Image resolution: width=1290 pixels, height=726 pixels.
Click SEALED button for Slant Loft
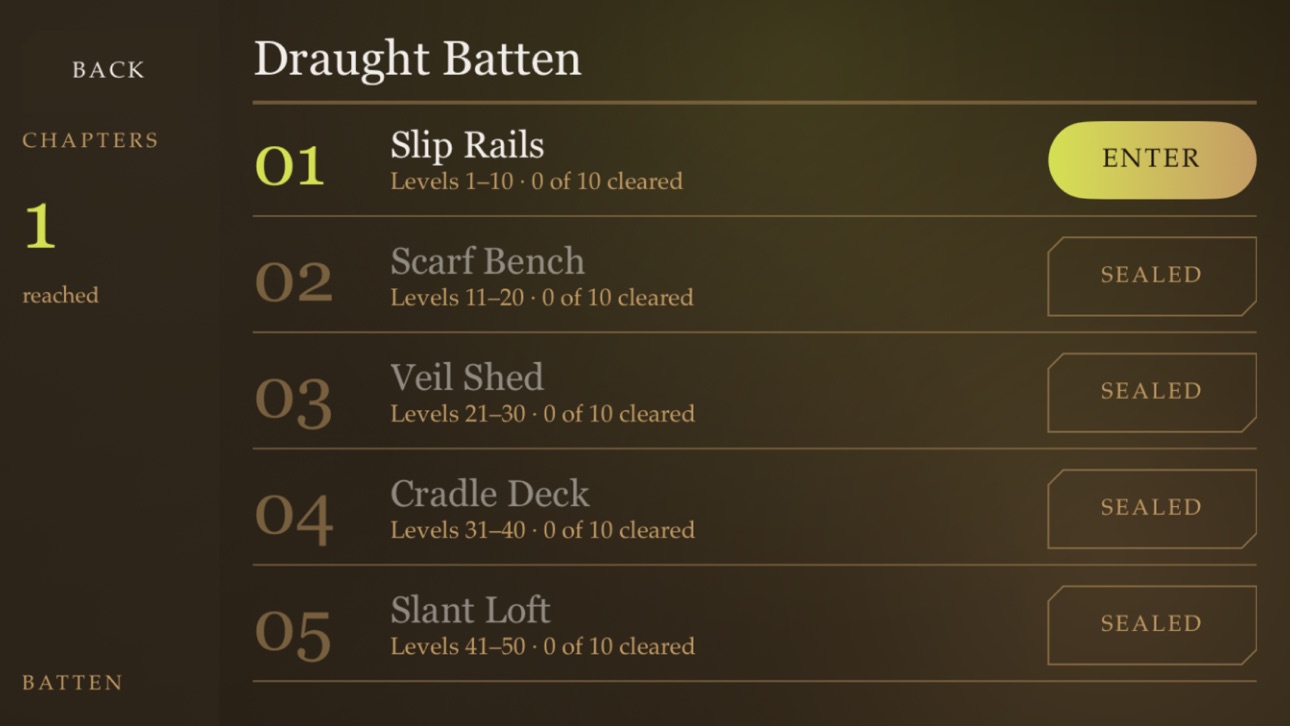(1152, 625)
